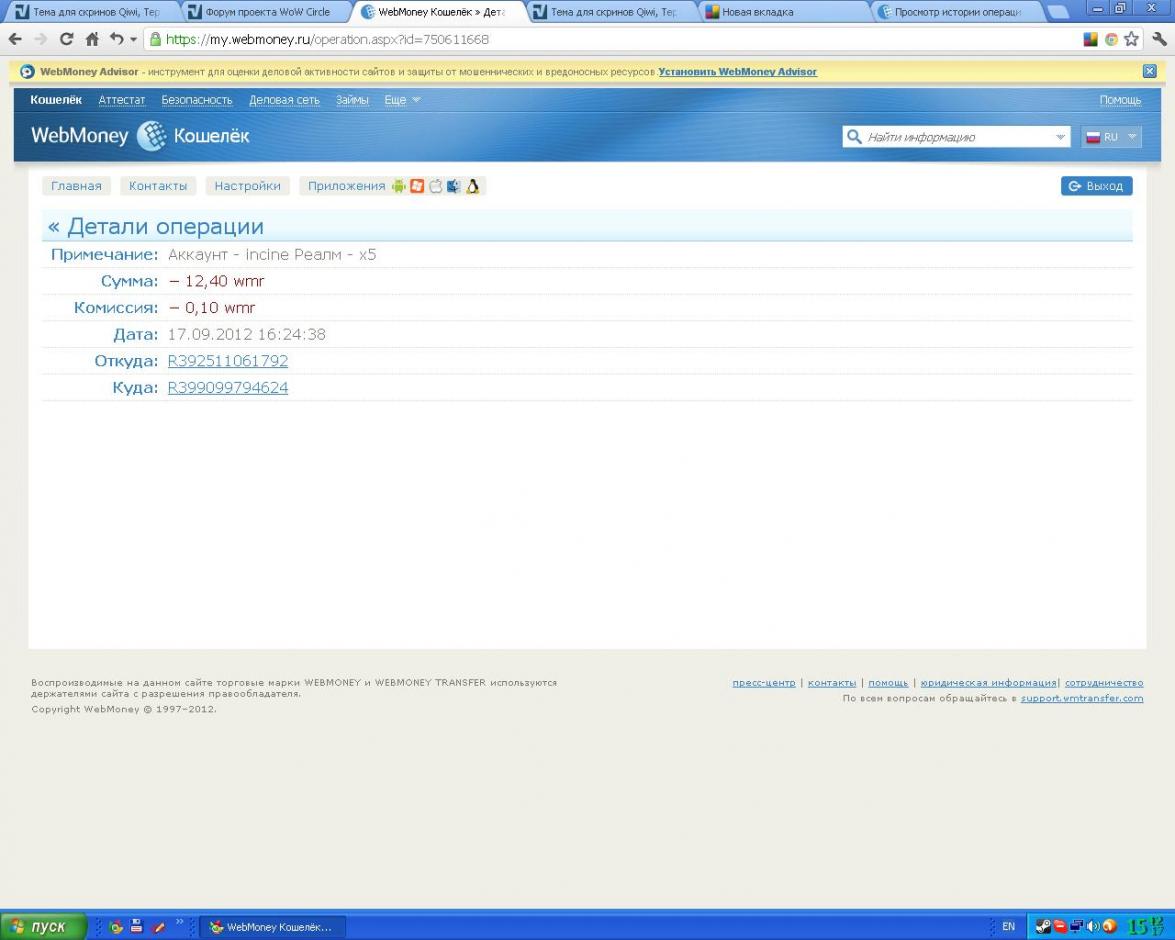Click the Выход logout button

1096,186
